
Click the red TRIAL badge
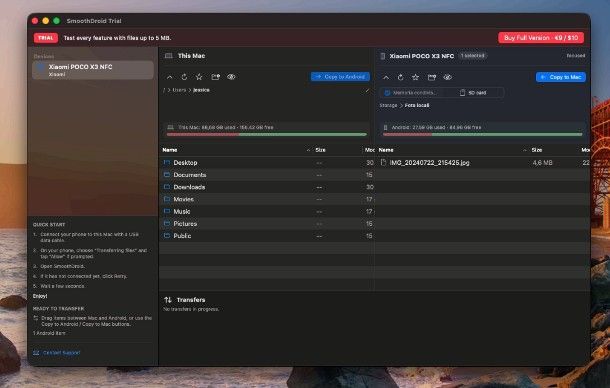click(x=46, y=38)
